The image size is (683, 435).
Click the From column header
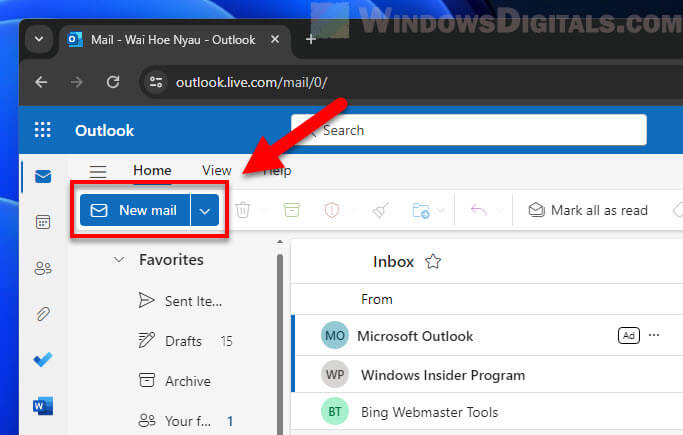(377, 300)
